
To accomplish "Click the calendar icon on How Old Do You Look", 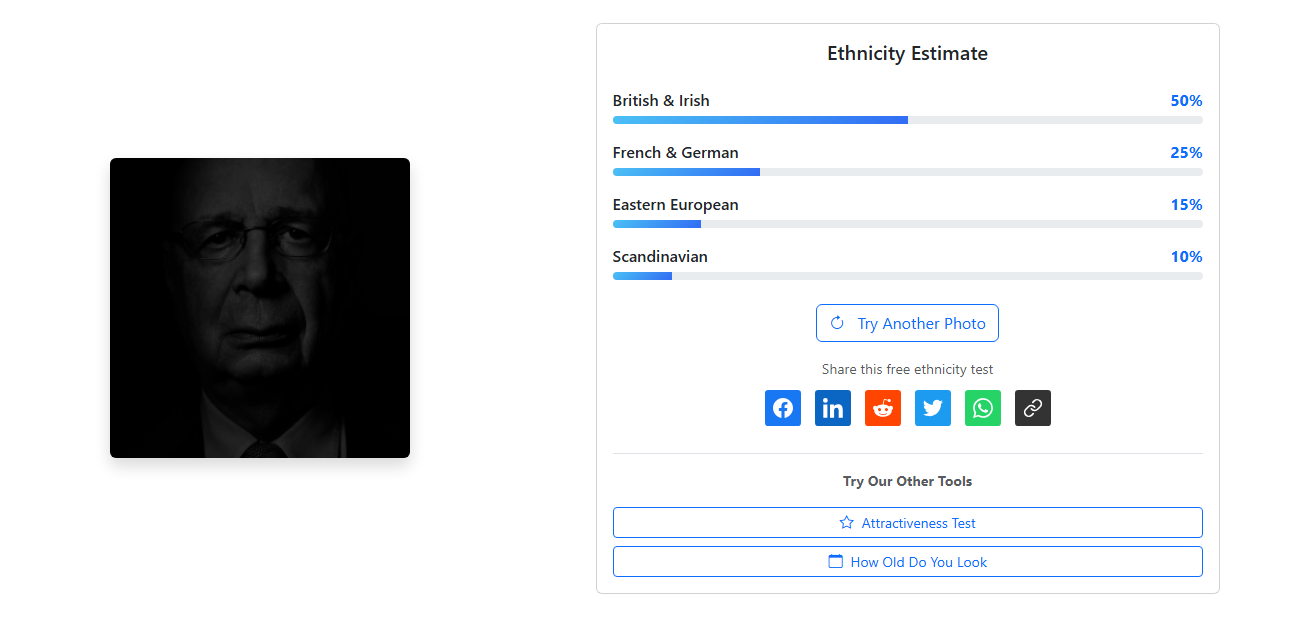I will click(x=836, y=562).
